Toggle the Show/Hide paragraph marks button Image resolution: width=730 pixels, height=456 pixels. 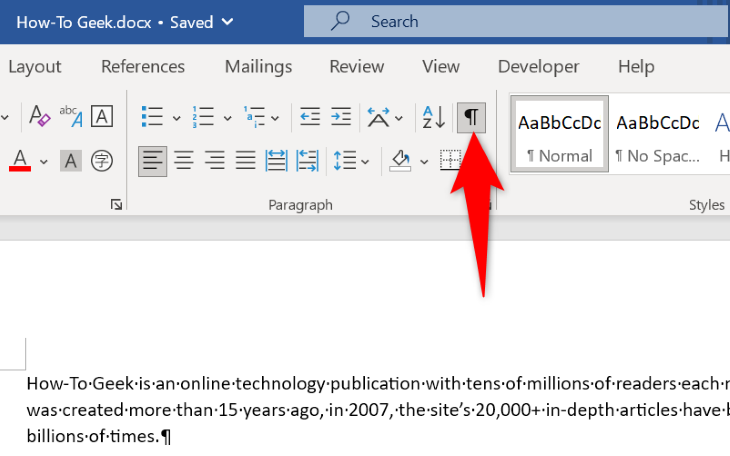471,117
